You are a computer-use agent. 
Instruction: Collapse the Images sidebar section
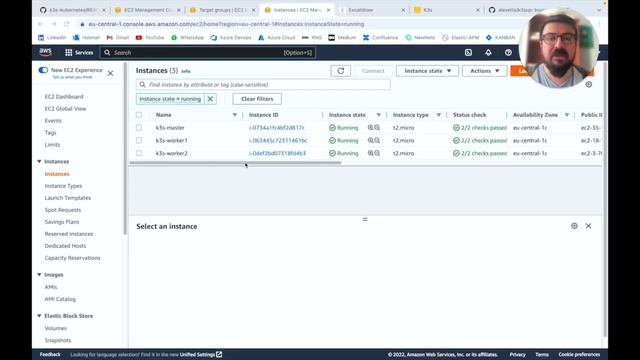pyautogui.click(x=40, y=275)
